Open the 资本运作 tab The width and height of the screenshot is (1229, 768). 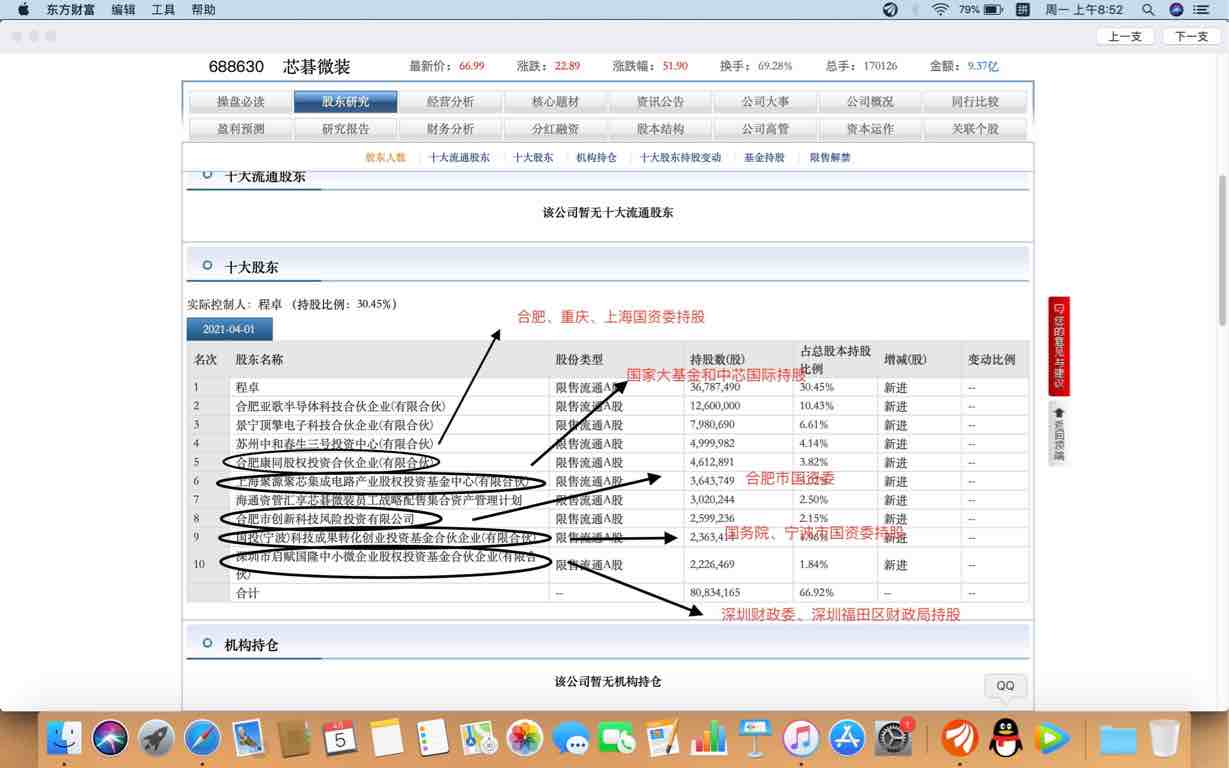click(870, 129)
